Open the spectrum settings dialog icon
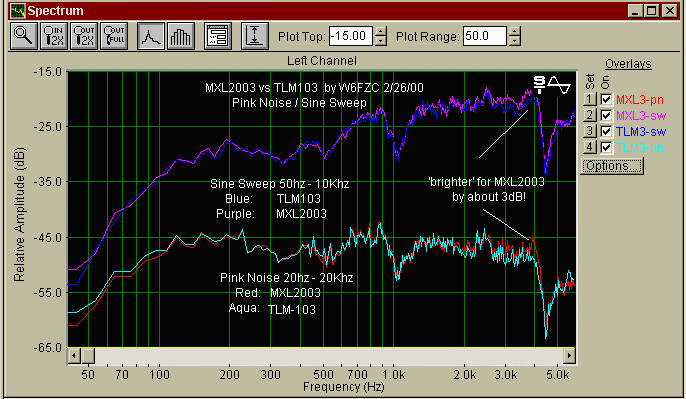 click(218, 36)
